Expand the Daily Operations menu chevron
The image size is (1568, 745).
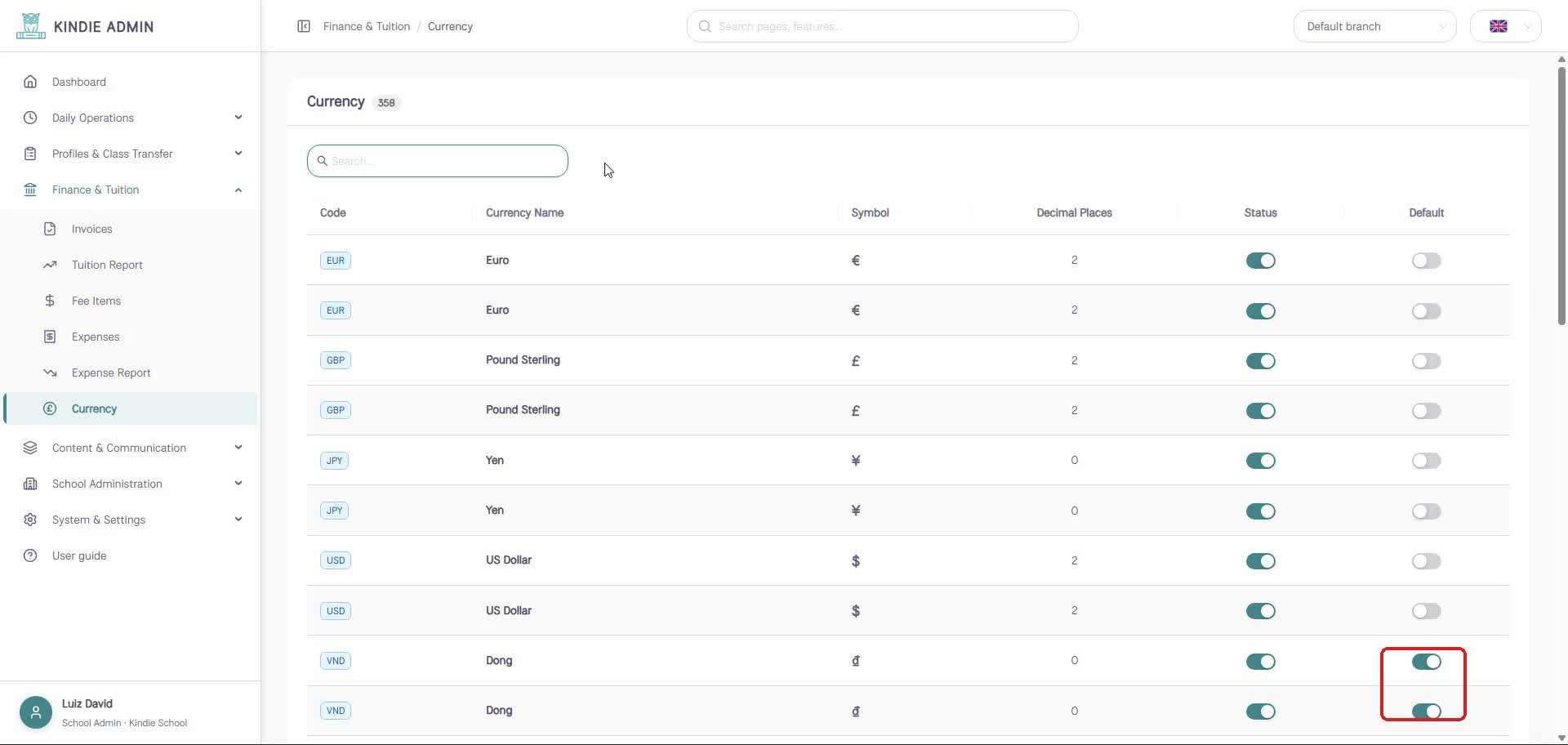tap(238, 118)
